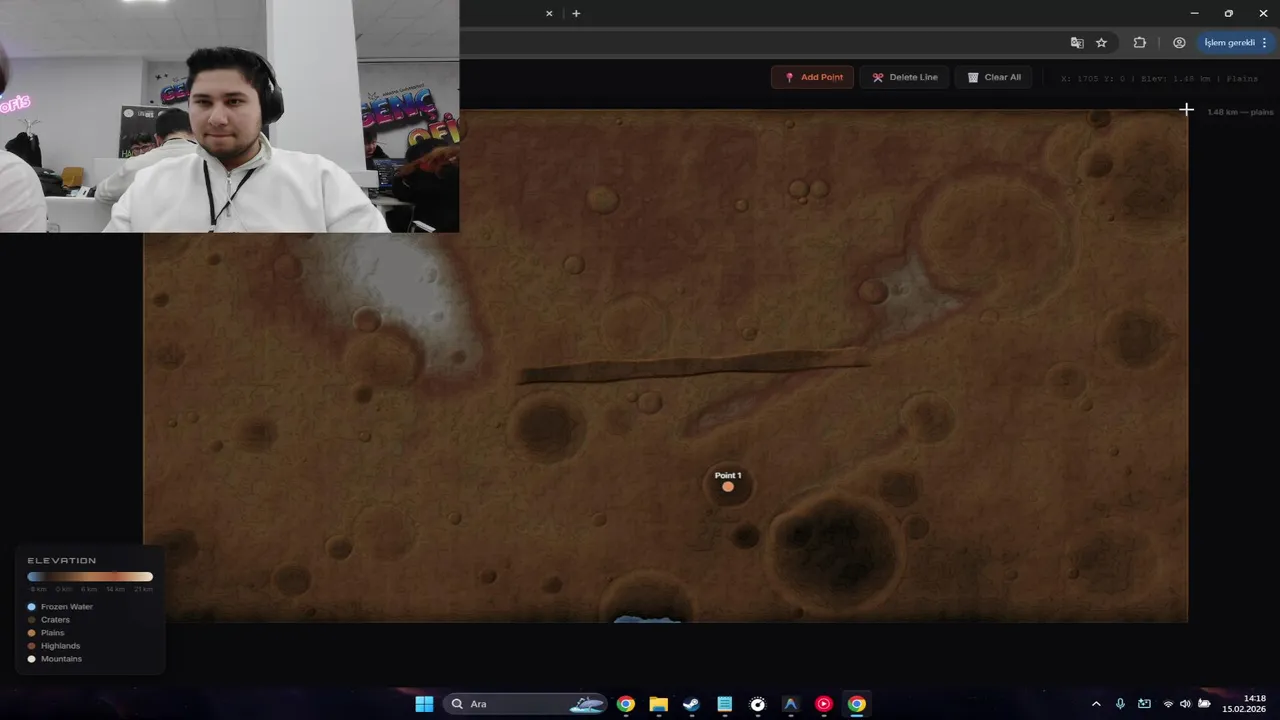Click the Plains legend entry
Viewport: 1280px width, 720px height.
point(45,633)
